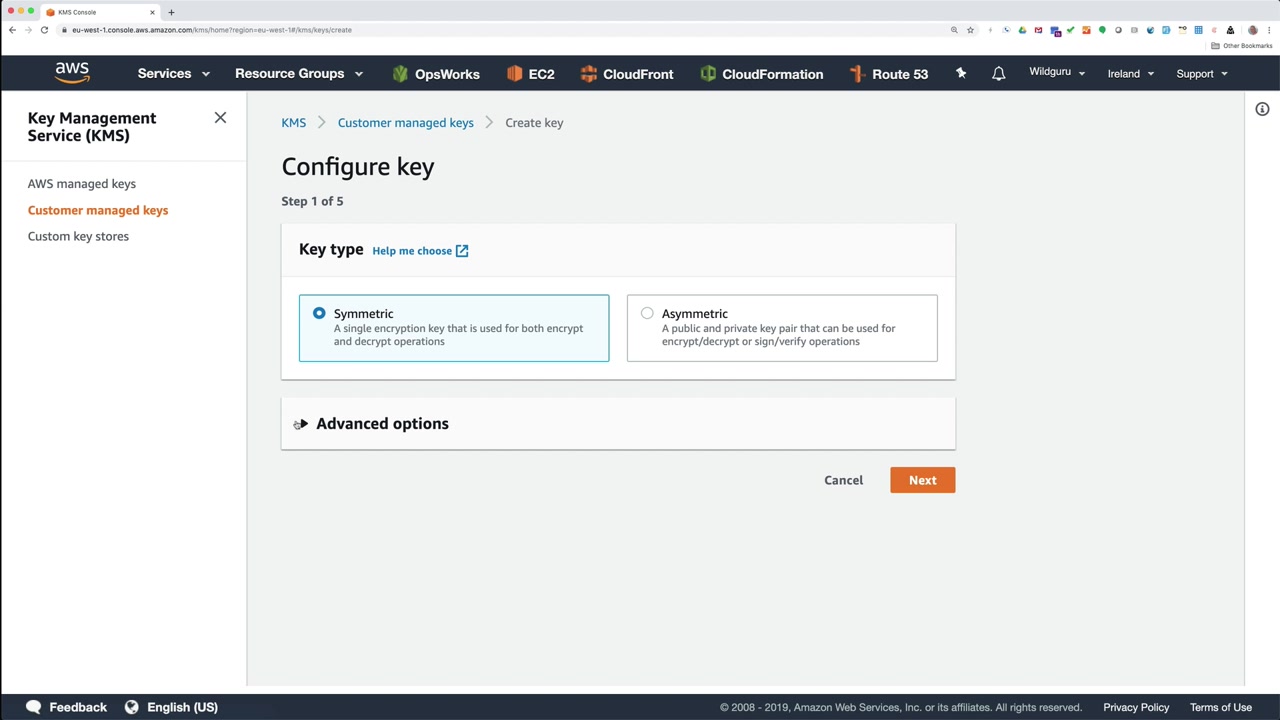Reload the KMS Console page
The image size is (1280, 720).
point(44,30)
